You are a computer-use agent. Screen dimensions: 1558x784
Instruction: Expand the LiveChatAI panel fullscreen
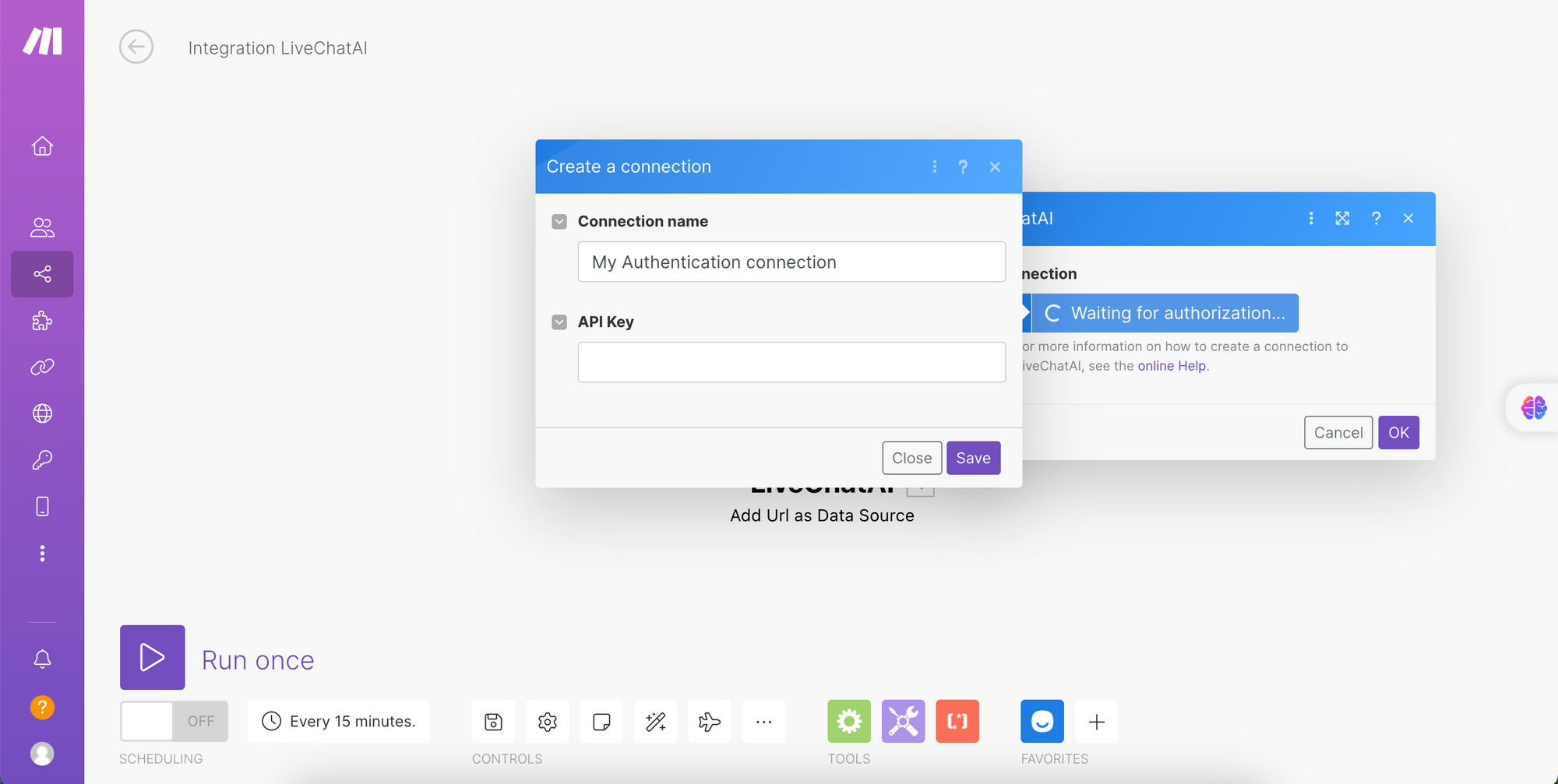pos(1342,218)
